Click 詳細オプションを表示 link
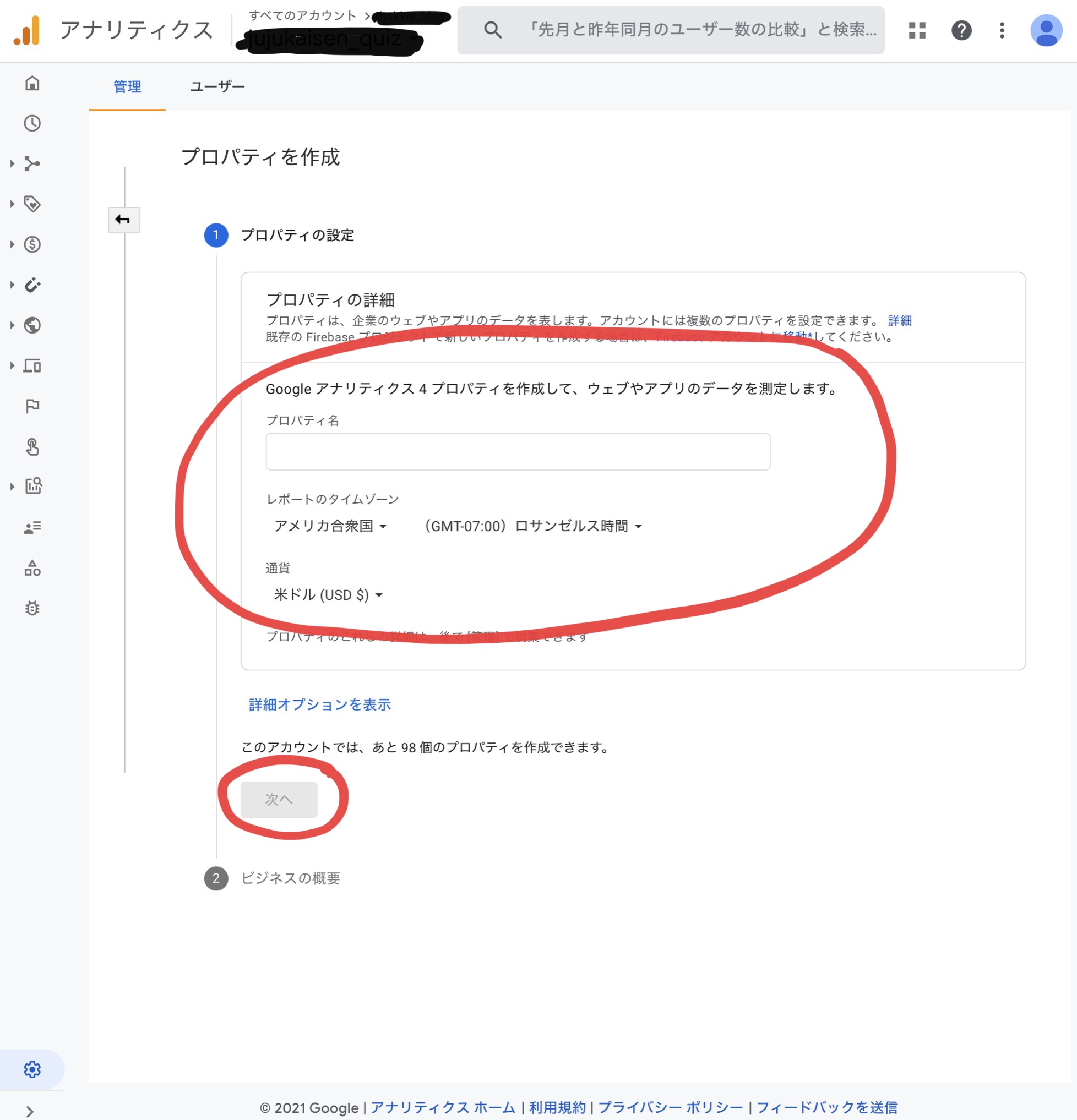 (x=319, y=704)
